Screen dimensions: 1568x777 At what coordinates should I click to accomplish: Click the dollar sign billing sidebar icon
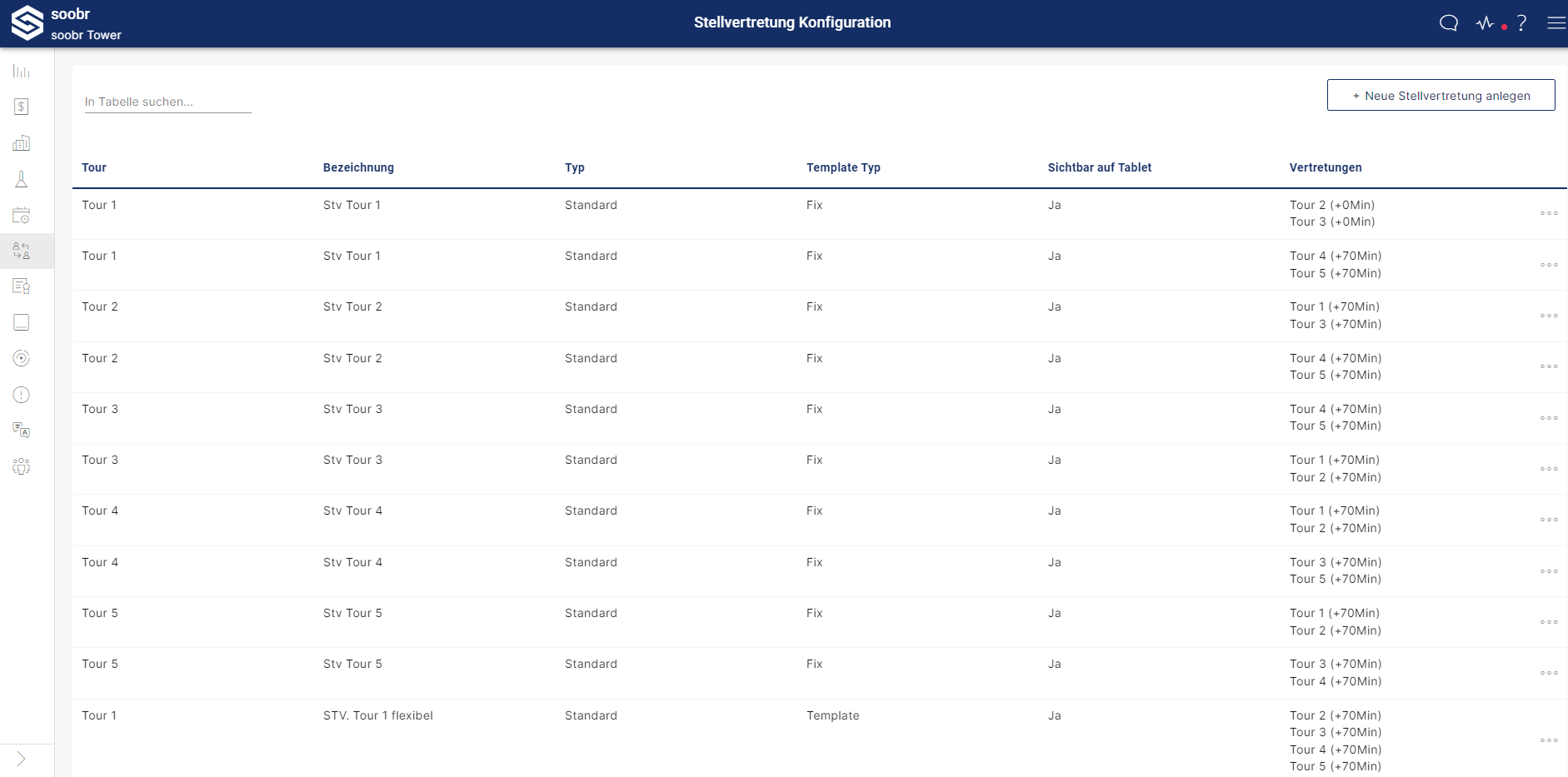(22, 107)
